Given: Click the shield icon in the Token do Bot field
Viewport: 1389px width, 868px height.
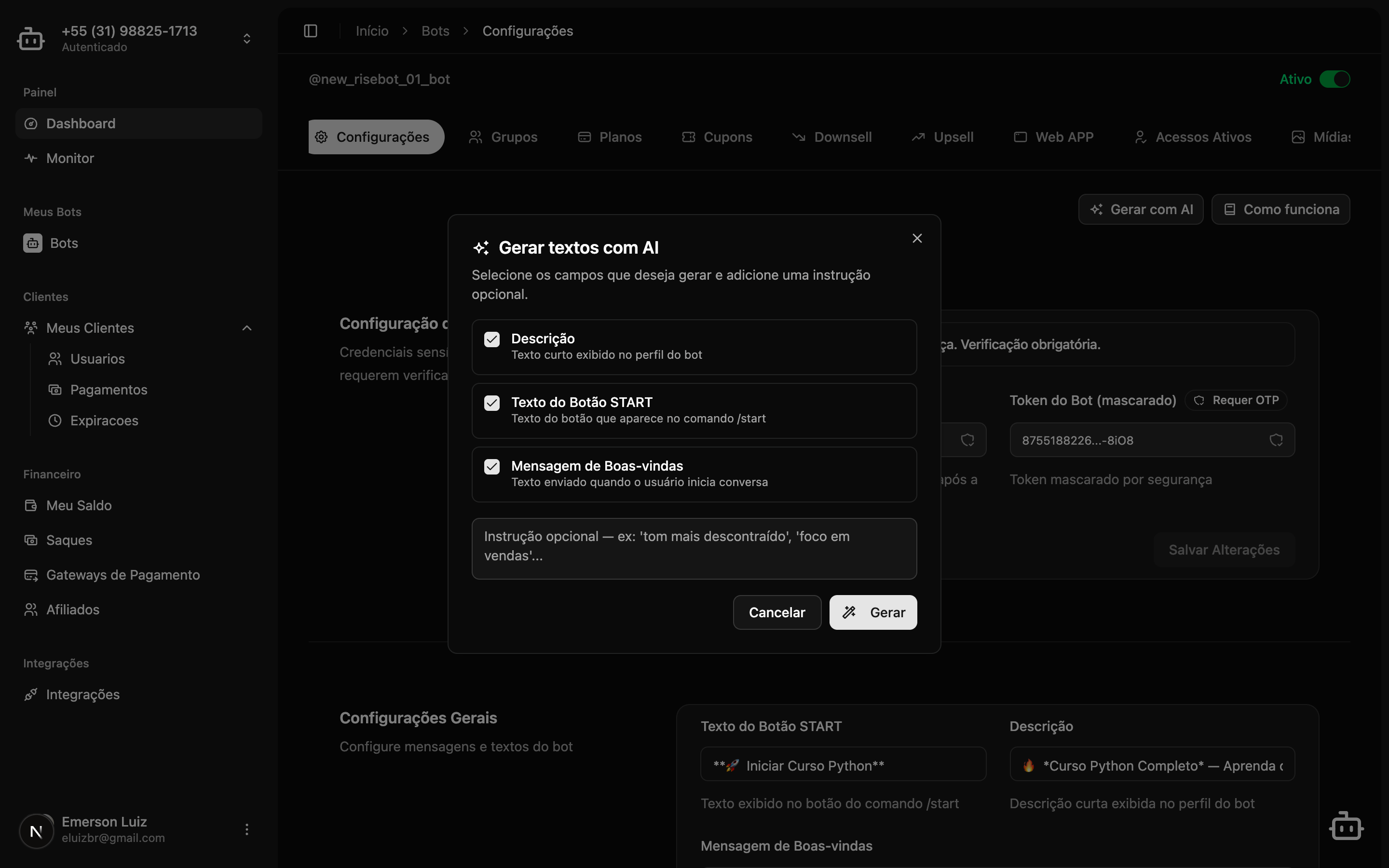Looking at the screenshot, I should [x=1276, y=440].
